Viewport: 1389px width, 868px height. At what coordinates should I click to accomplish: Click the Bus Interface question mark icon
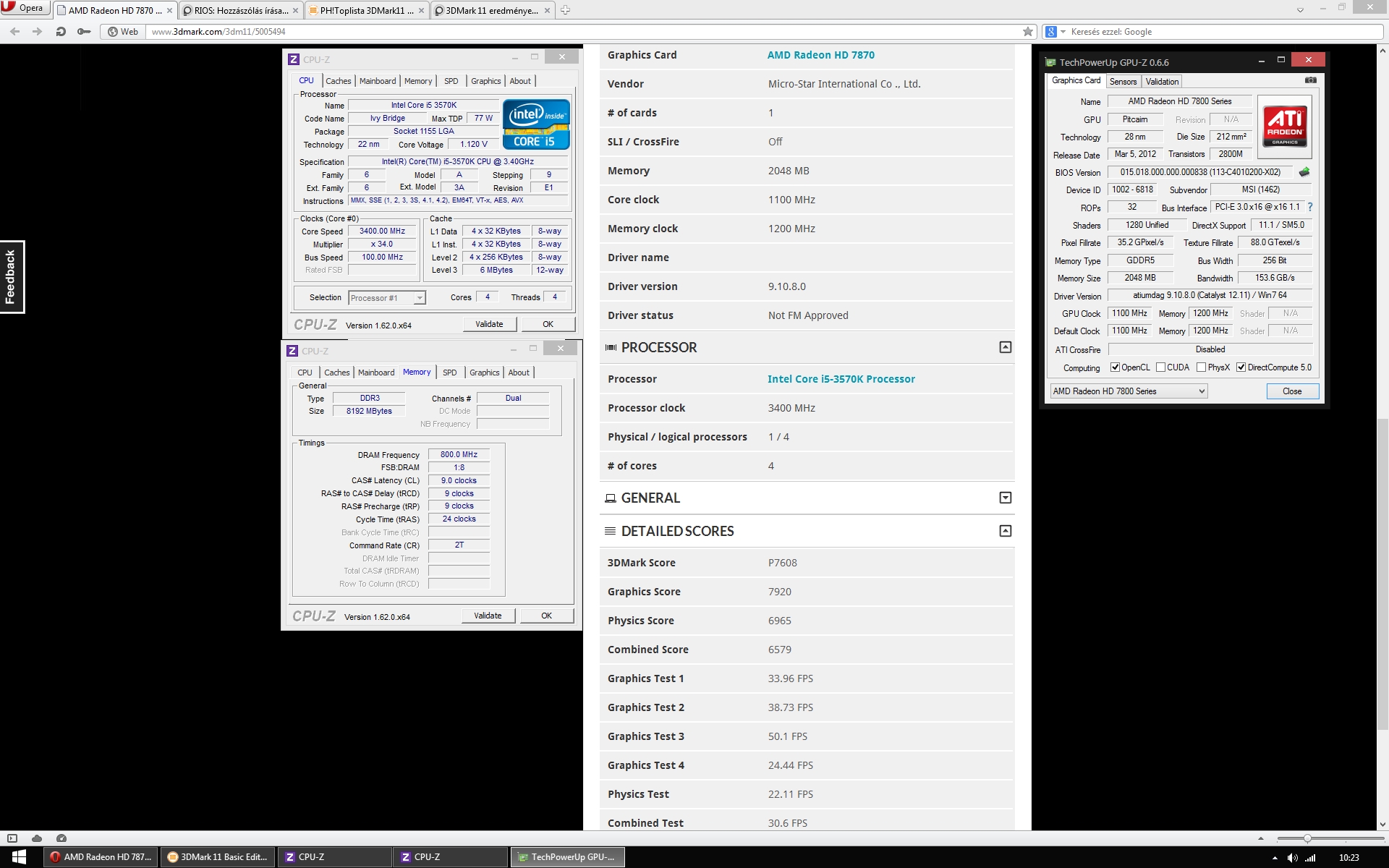1310,208
